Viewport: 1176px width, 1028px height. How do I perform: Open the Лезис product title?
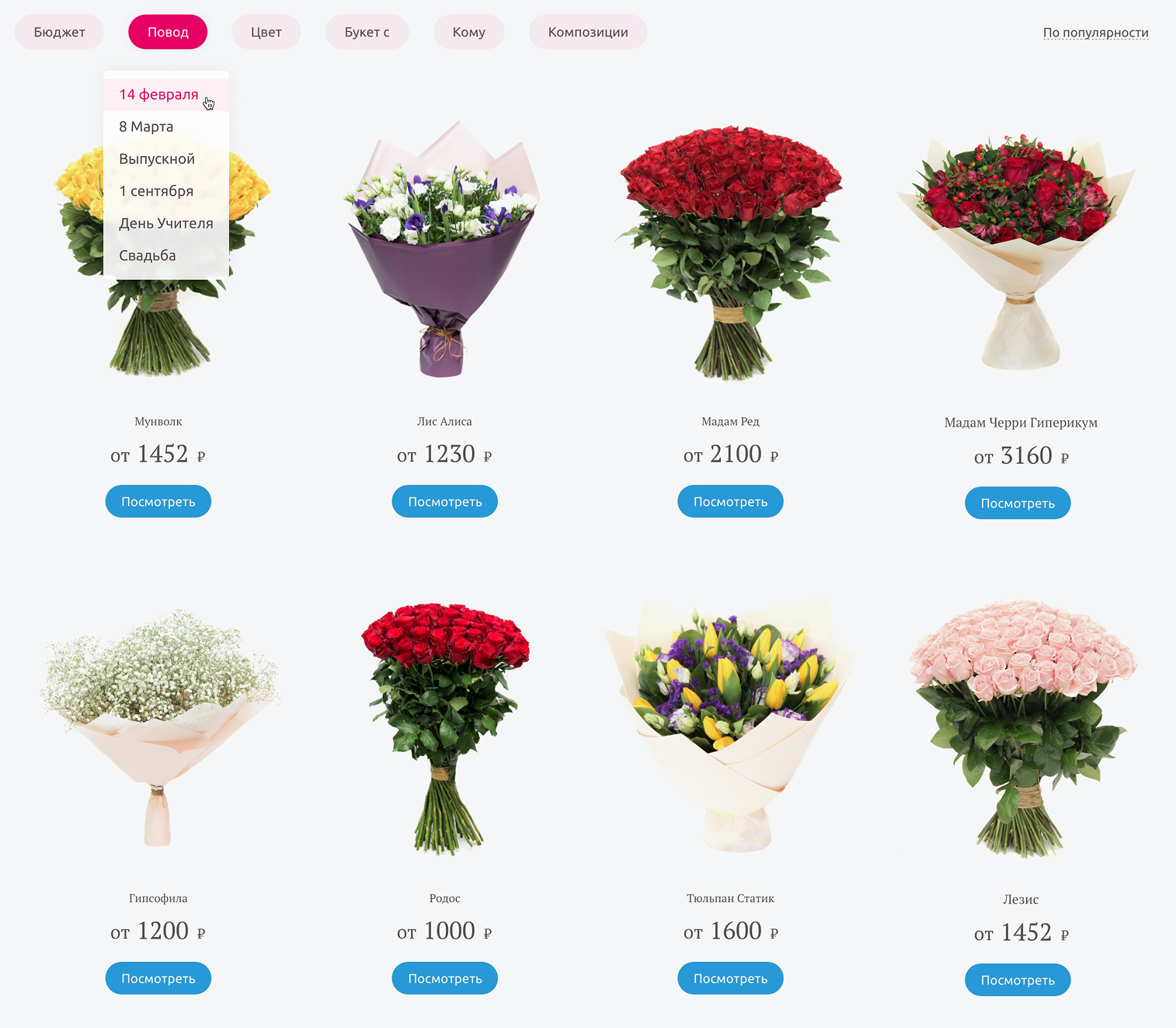(1021, 899)
